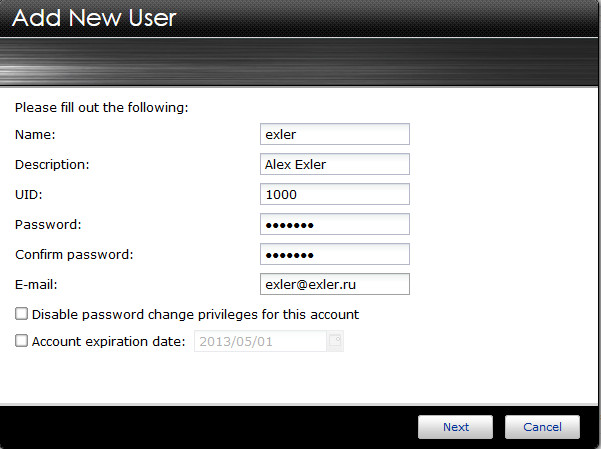The width and height of the screenshot is (601, 449).
Task: Click the UID field showing 1000
Action: [x=334, y=194]
